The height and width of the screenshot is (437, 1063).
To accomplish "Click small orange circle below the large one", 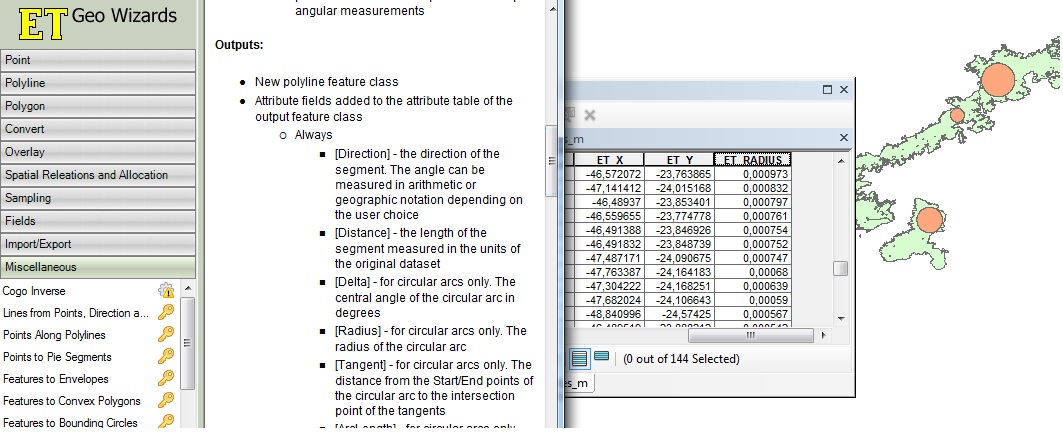I will (x=957, y=115).
